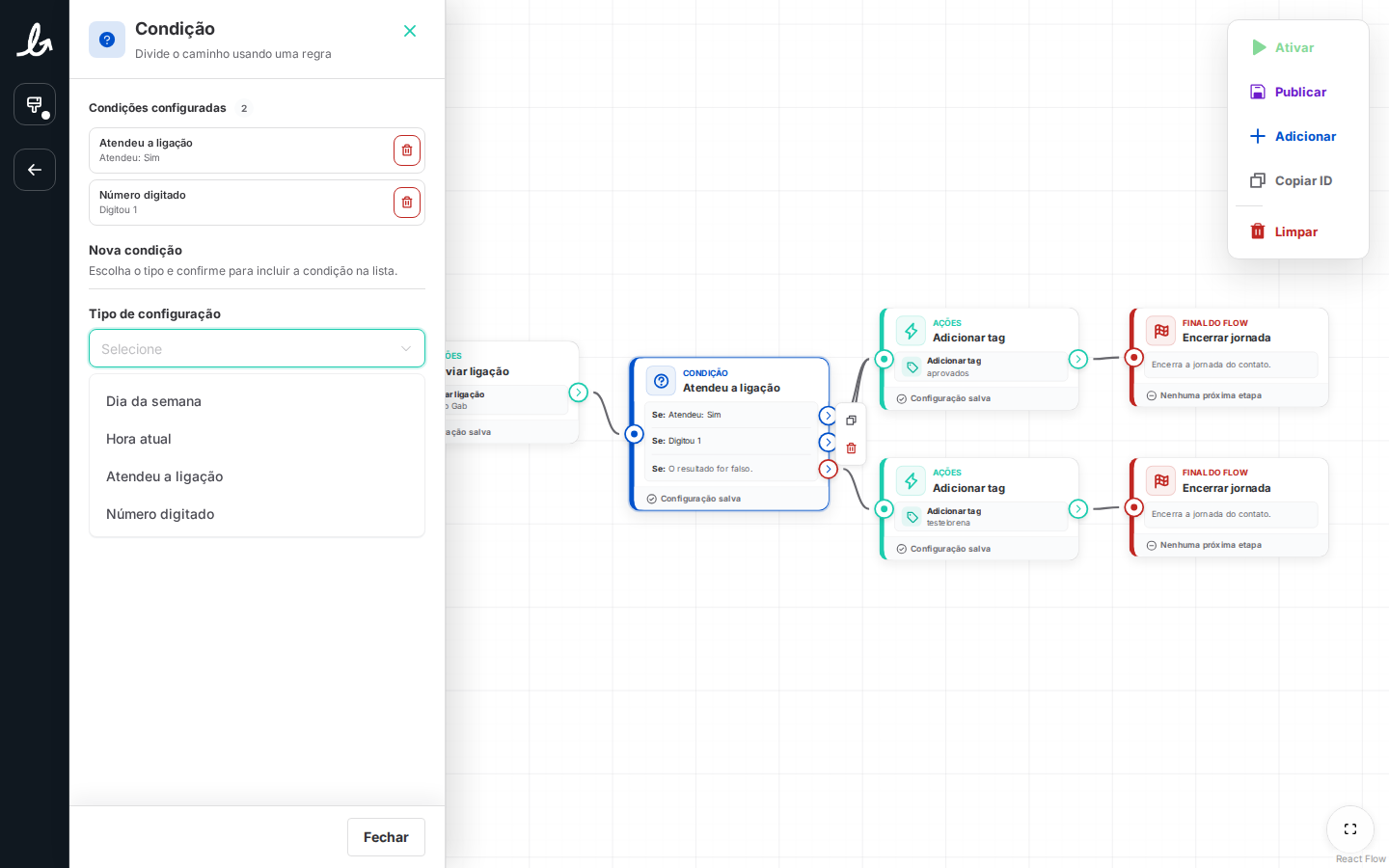Select the upper 'Encerrar jornada' node title
Image resolution: width=1389 pixels, height=868 pixels.
[1226, 338]
